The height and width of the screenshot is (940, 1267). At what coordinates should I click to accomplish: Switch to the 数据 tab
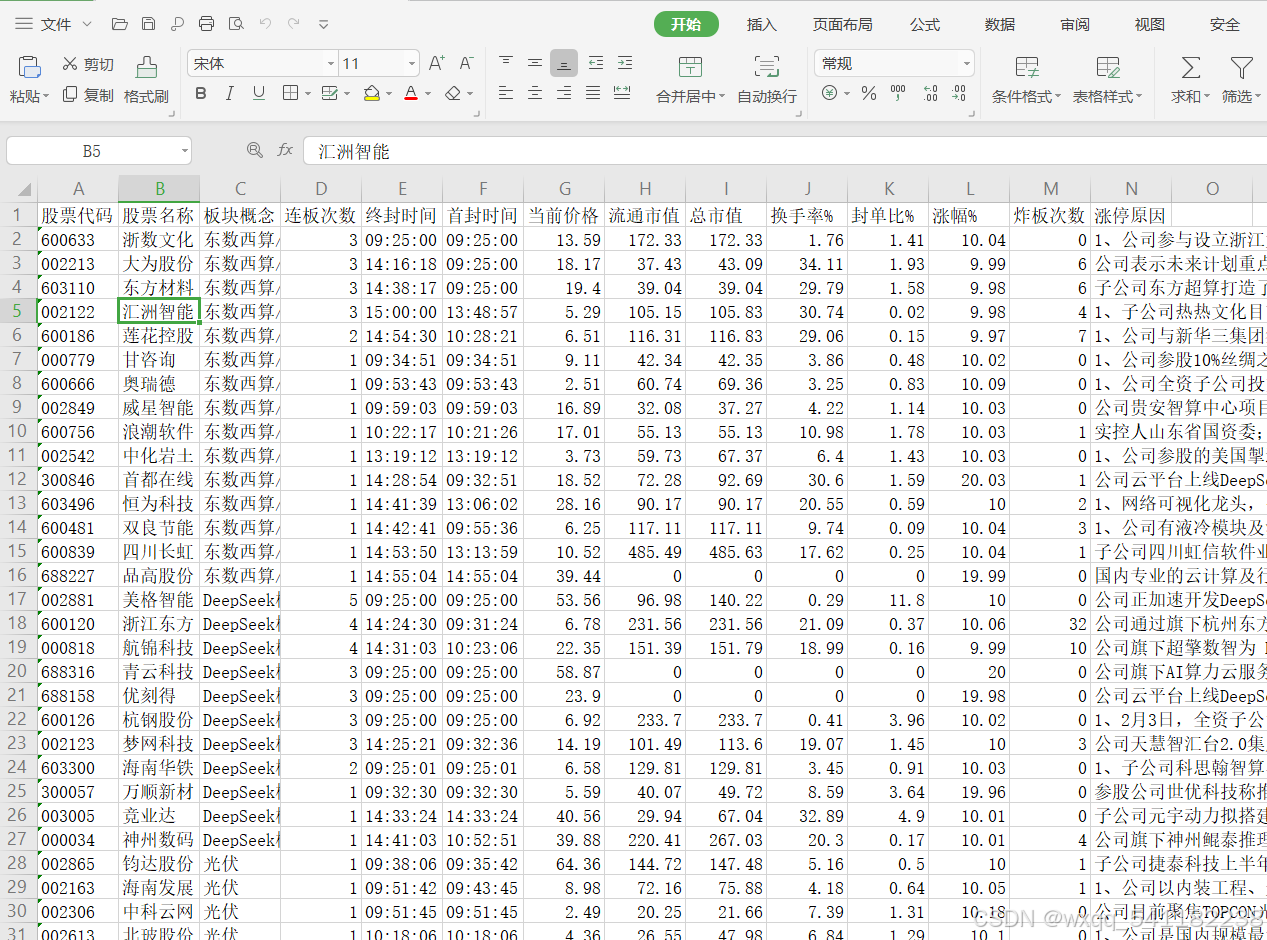click(x=1000, y=24)
